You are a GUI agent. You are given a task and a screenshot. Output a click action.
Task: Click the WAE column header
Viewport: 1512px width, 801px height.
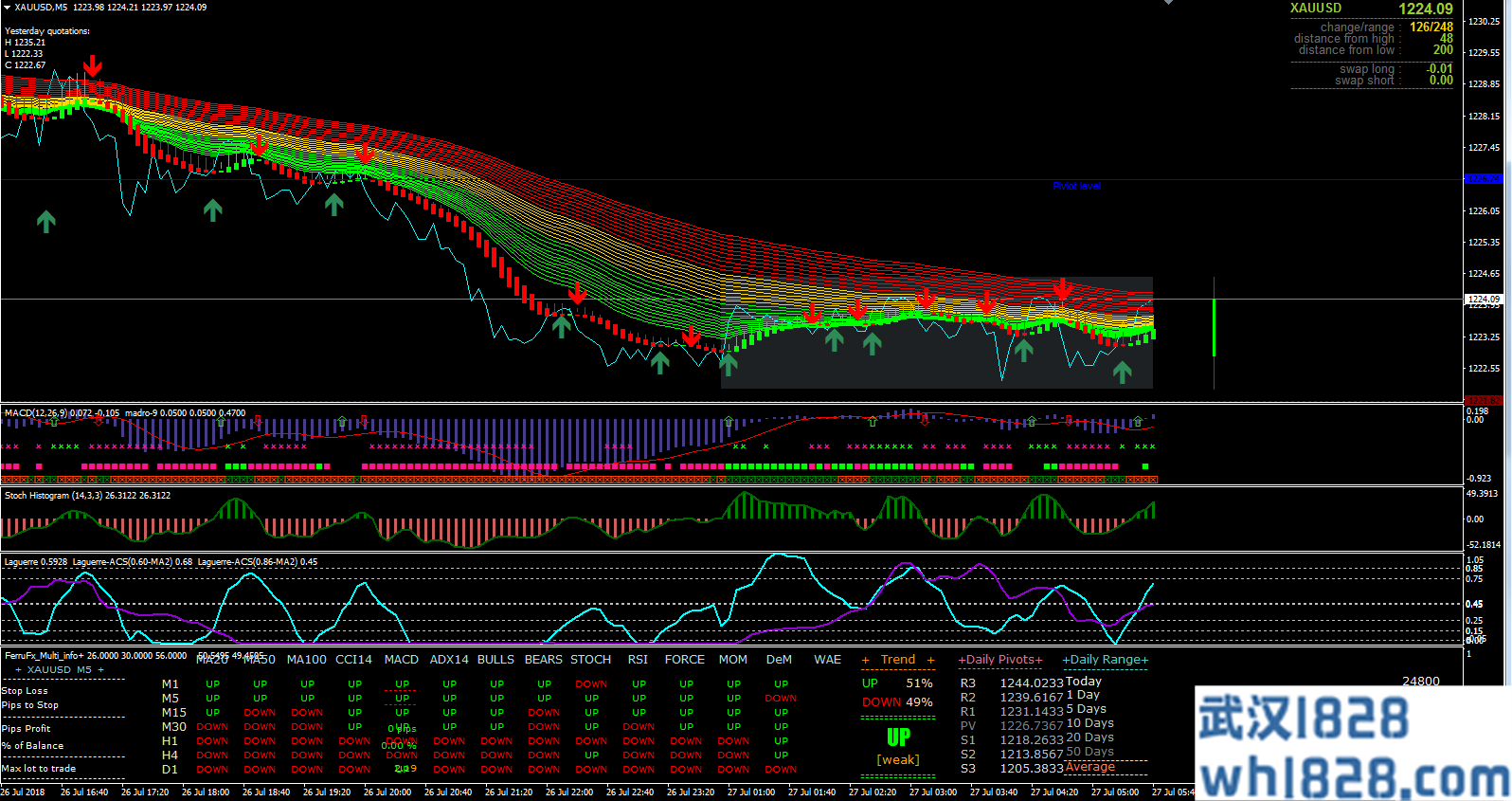tap(828, 660)
